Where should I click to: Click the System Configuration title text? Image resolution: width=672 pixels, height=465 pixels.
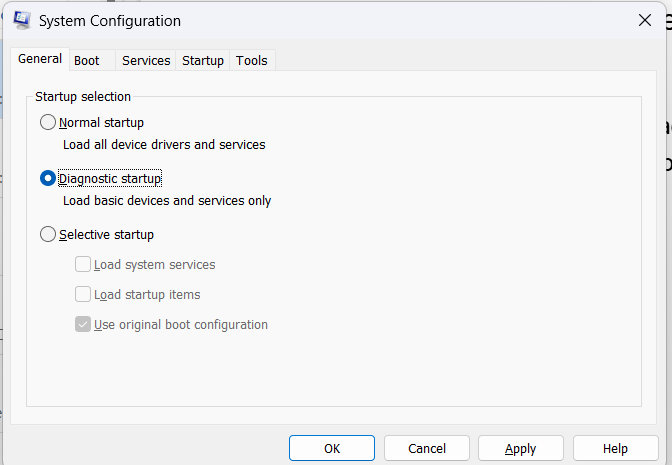pyautogui.click(x=110, y=21)
